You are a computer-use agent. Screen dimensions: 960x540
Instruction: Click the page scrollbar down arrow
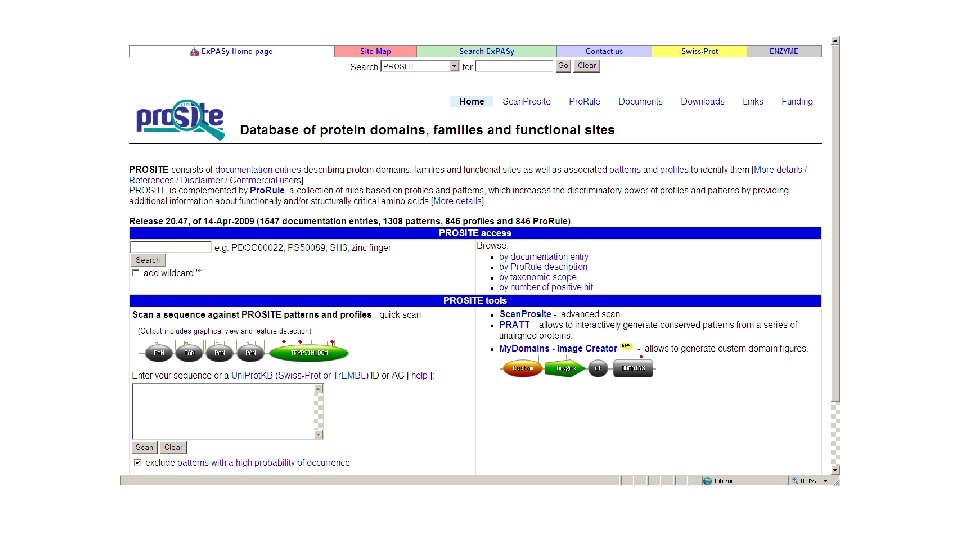click(835, 470)
